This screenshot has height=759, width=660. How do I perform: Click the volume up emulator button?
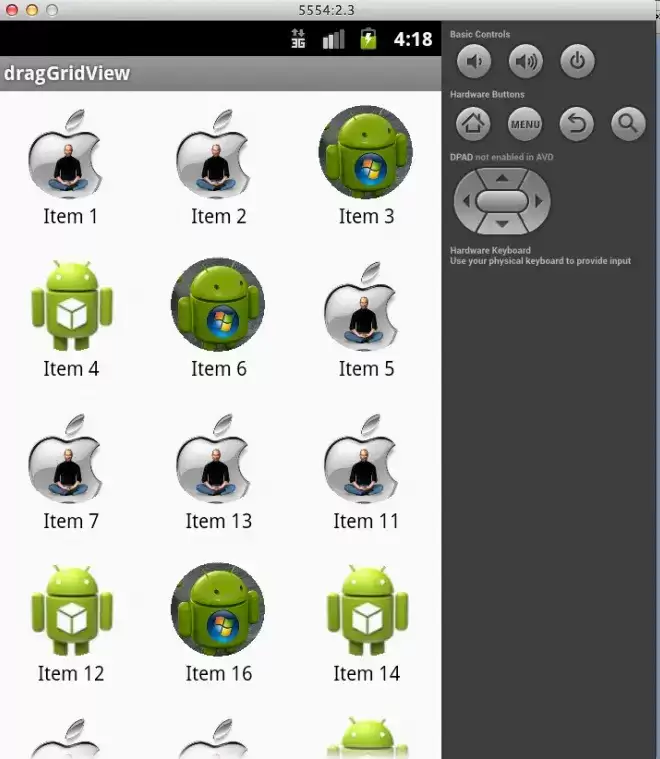(525, 61)
